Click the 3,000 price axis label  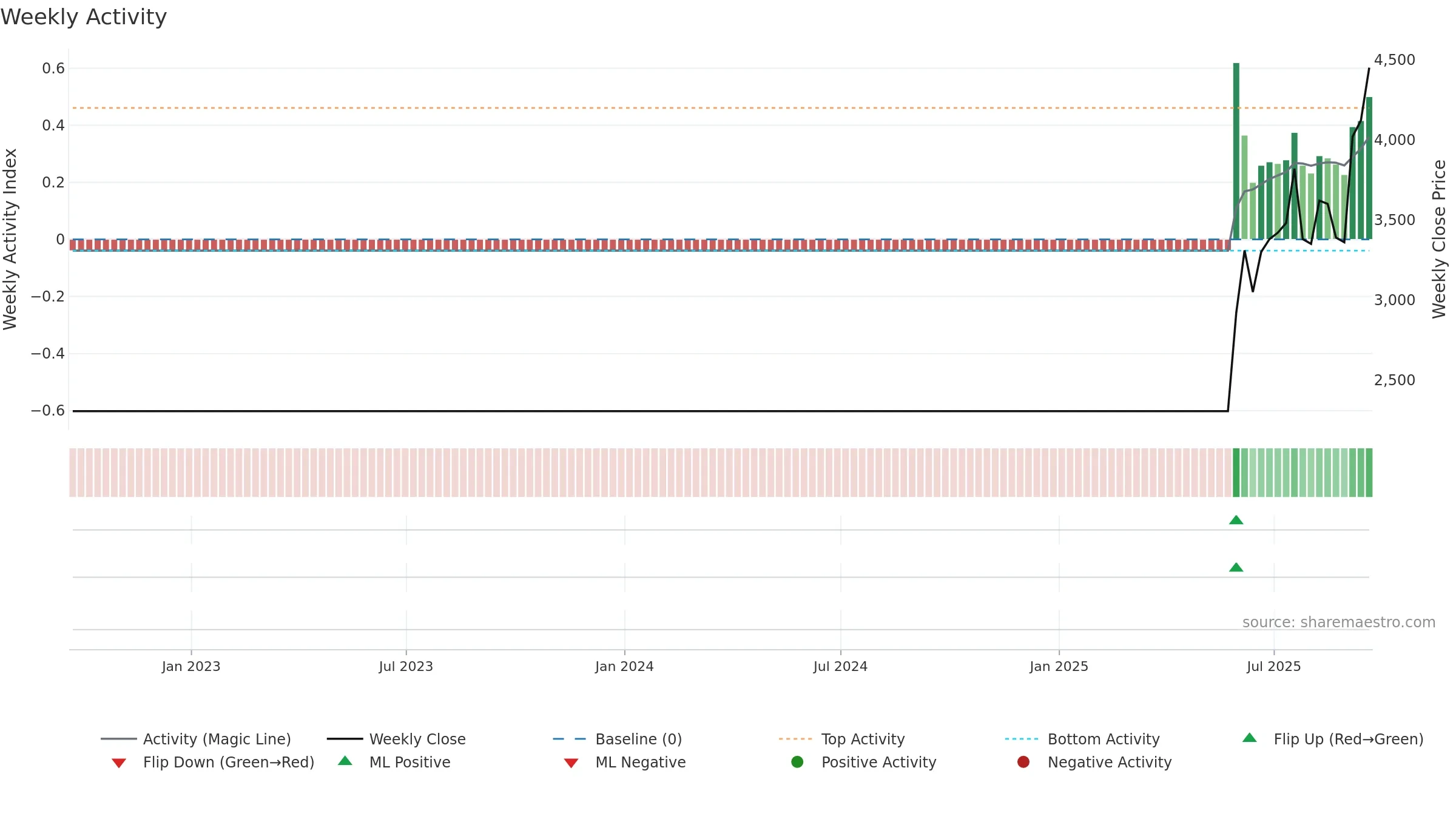click(1394, 300)
